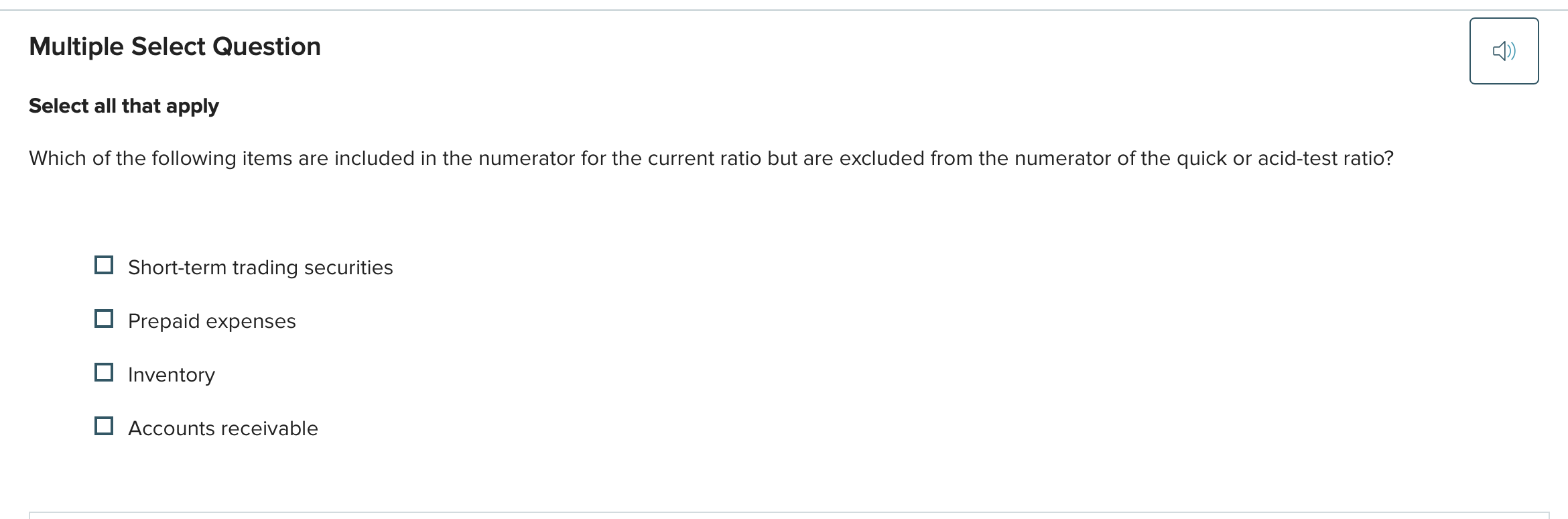1568x519 pixels.
Task: Mark Accounts receivable as a selected answer
Action: [x=104, y=426]
